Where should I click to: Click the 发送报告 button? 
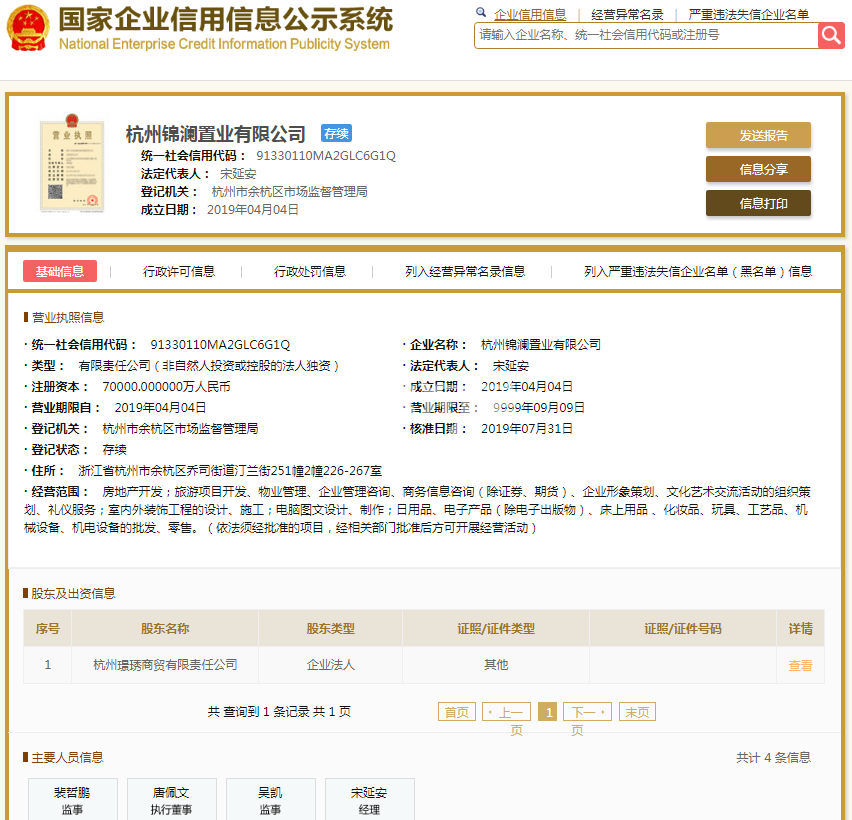coord(758,135)
